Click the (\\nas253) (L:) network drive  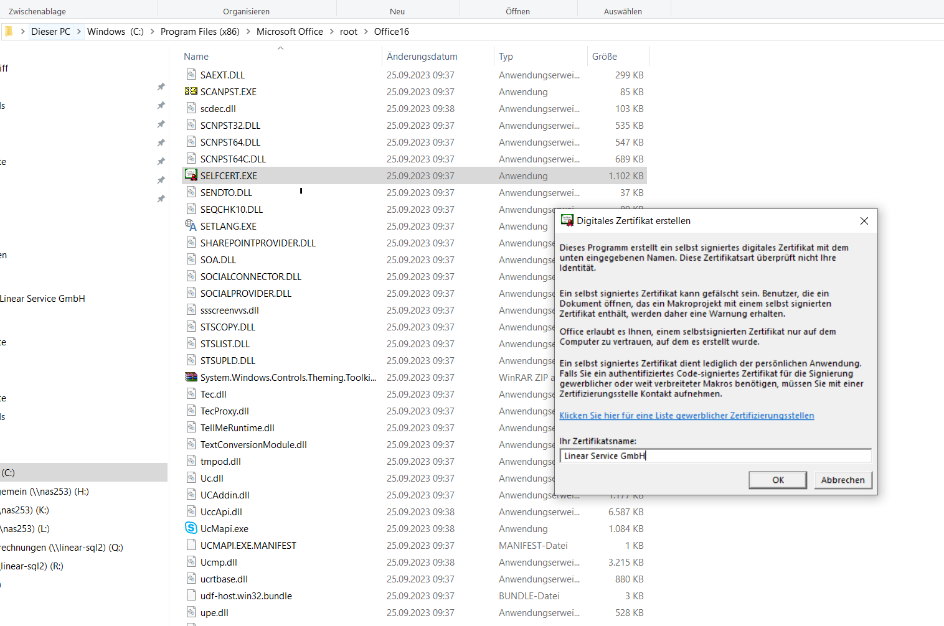pos(25,528)
